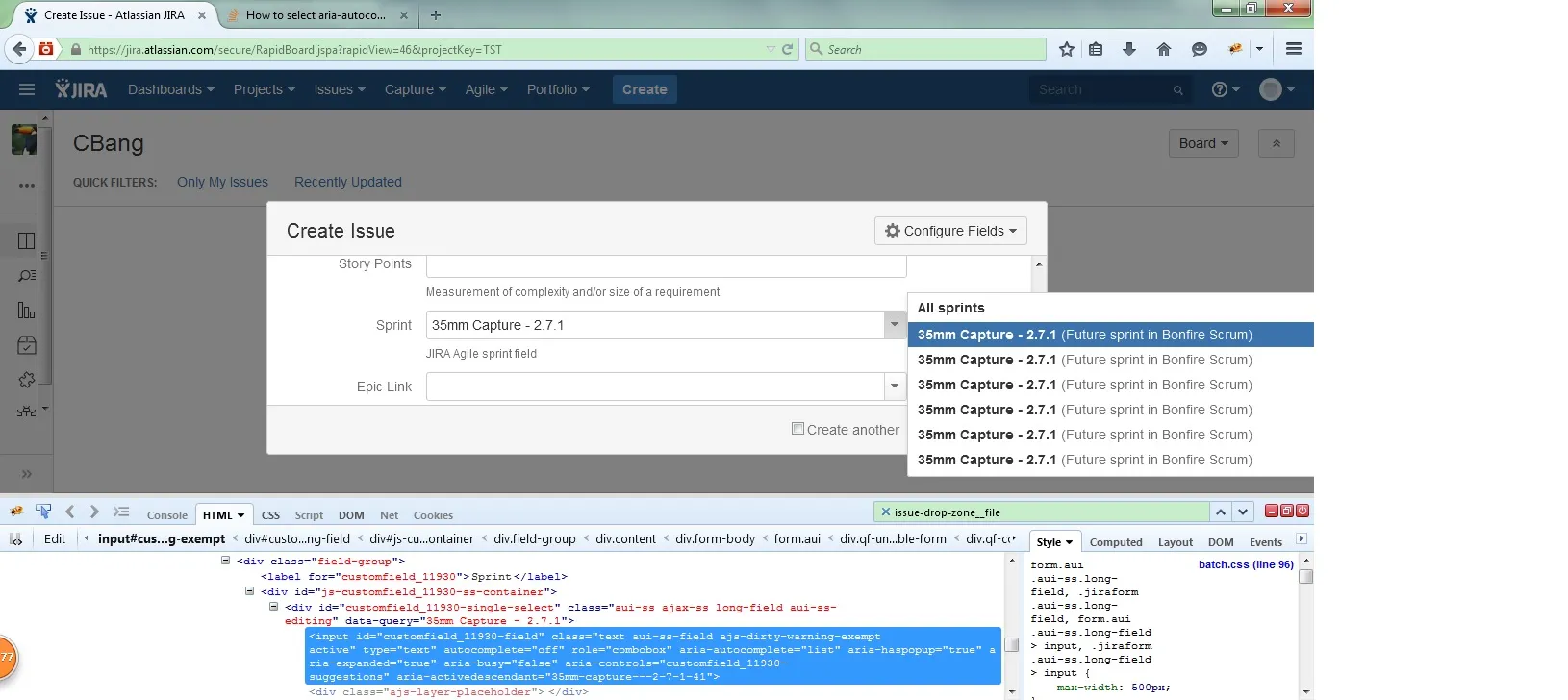
Task: Go to the browser home page icon
Action: [x=1164, y=49]
